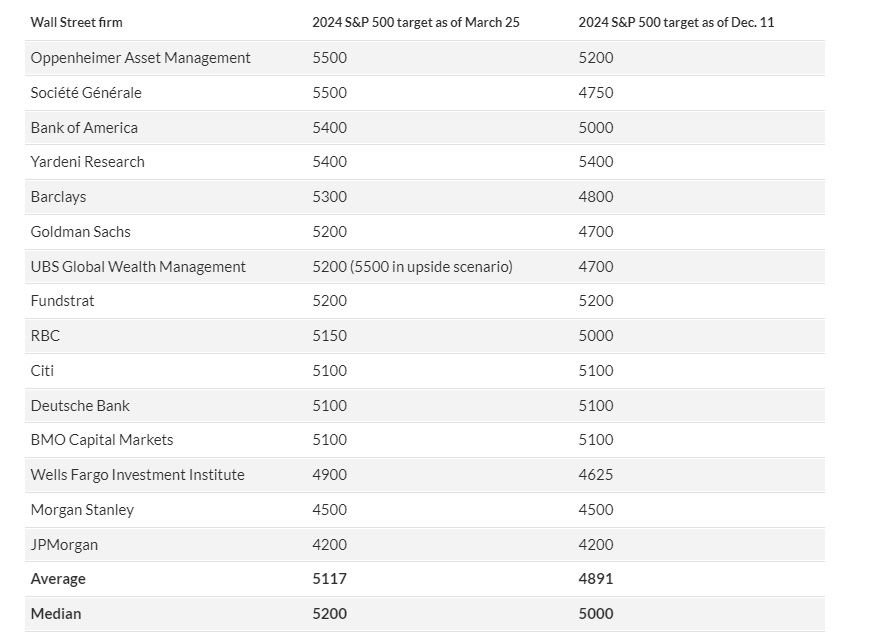
Task: Select the Deutsche Bank firm name
Action: (x=80, y=406)
